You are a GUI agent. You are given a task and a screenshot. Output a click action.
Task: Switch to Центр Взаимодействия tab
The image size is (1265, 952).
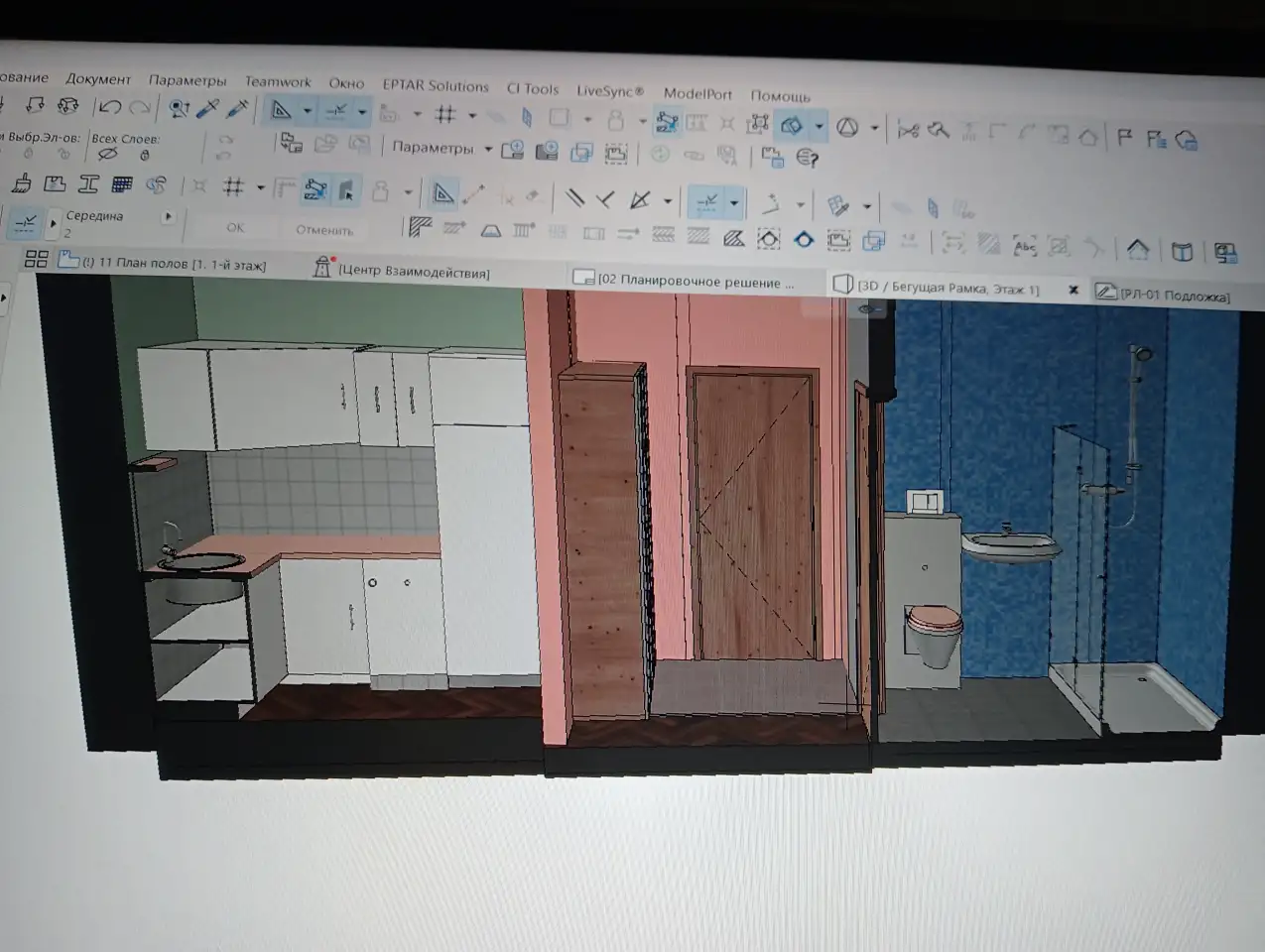402,270
